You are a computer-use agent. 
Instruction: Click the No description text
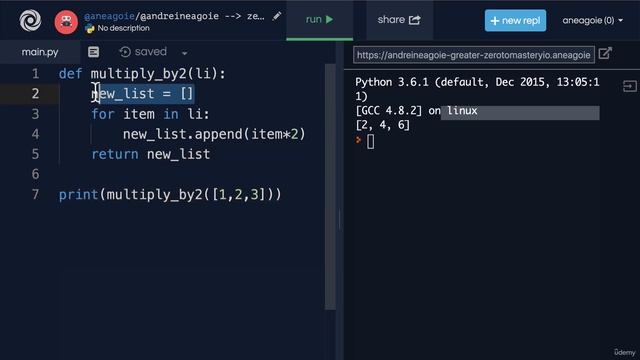point(123,28)
